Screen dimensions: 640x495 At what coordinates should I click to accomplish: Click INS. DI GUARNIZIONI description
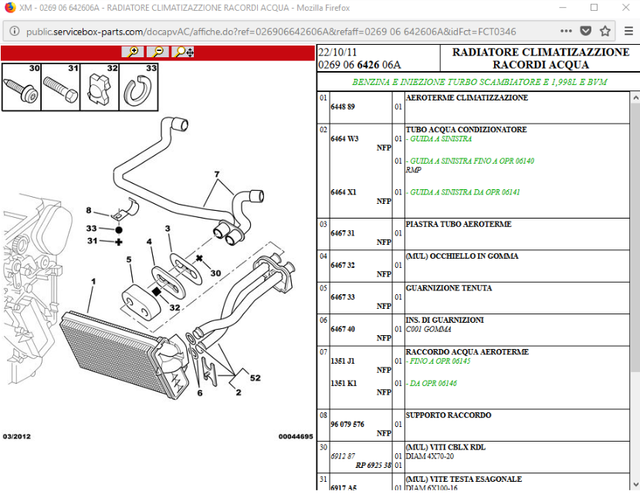pos(444,320)
